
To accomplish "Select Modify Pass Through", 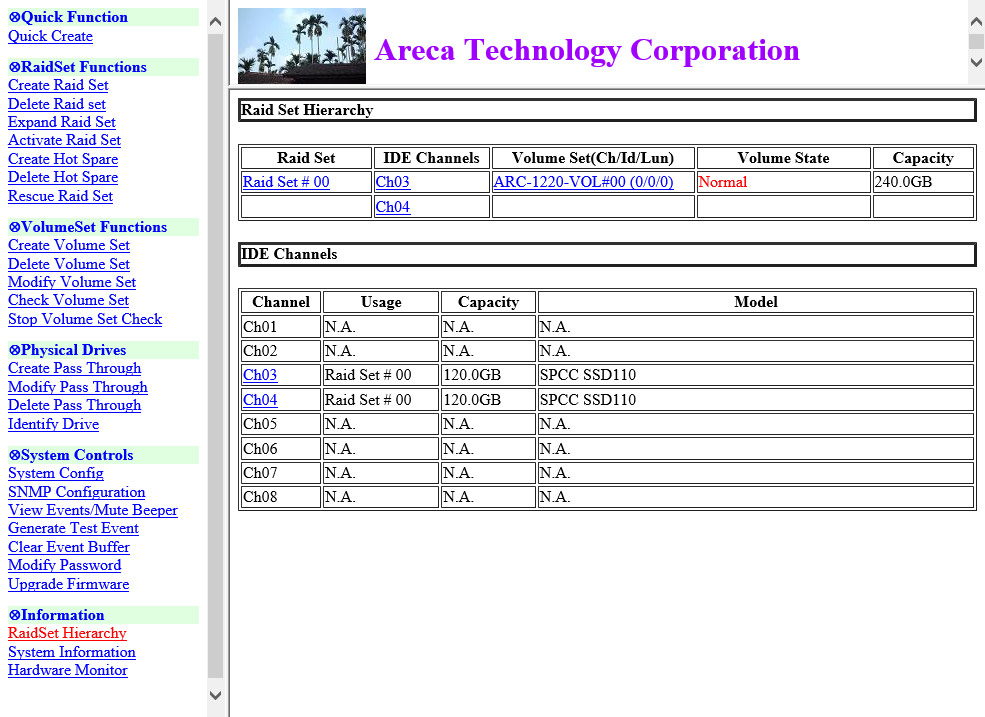I will [77, 388].
